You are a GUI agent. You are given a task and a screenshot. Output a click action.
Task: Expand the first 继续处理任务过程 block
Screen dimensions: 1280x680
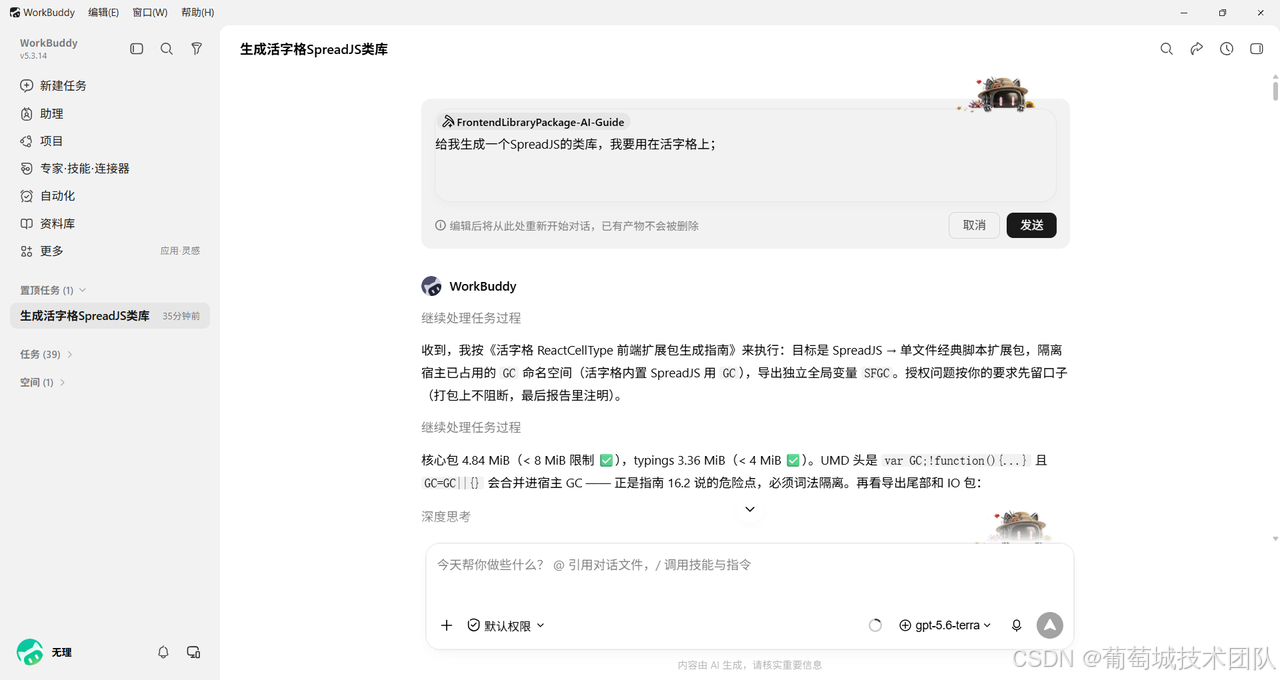(x=471, y=318)
